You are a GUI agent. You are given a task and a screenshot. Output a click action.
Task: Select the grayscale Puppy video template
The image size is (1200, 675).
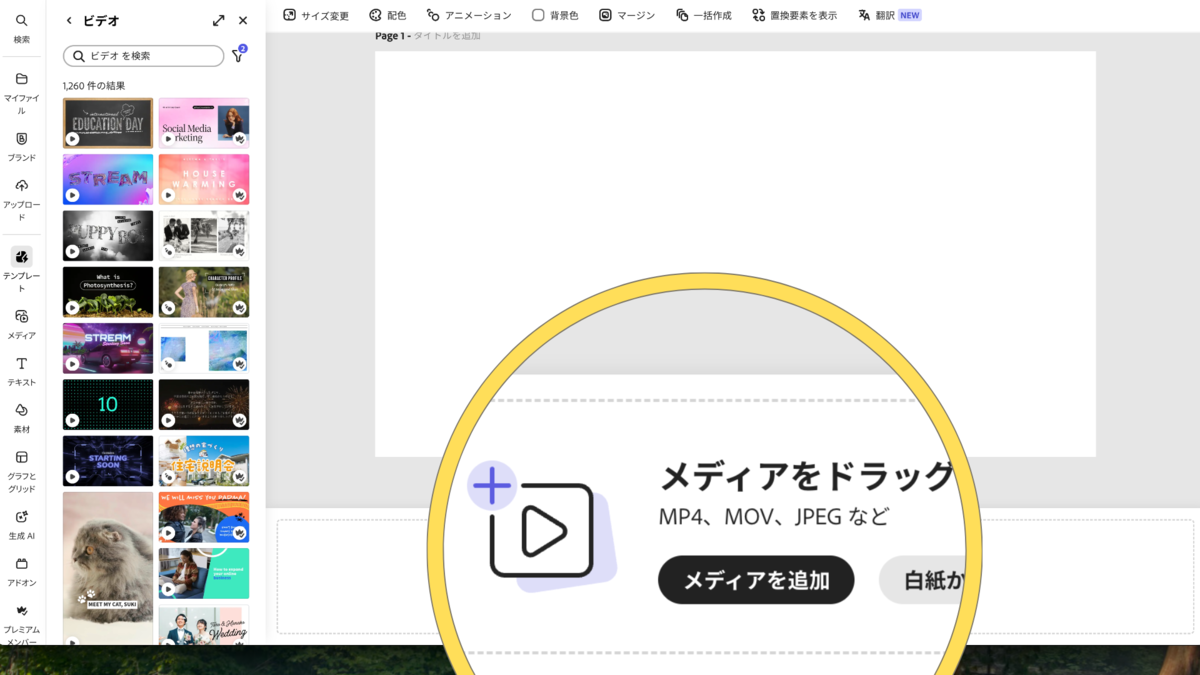point(108,235)
